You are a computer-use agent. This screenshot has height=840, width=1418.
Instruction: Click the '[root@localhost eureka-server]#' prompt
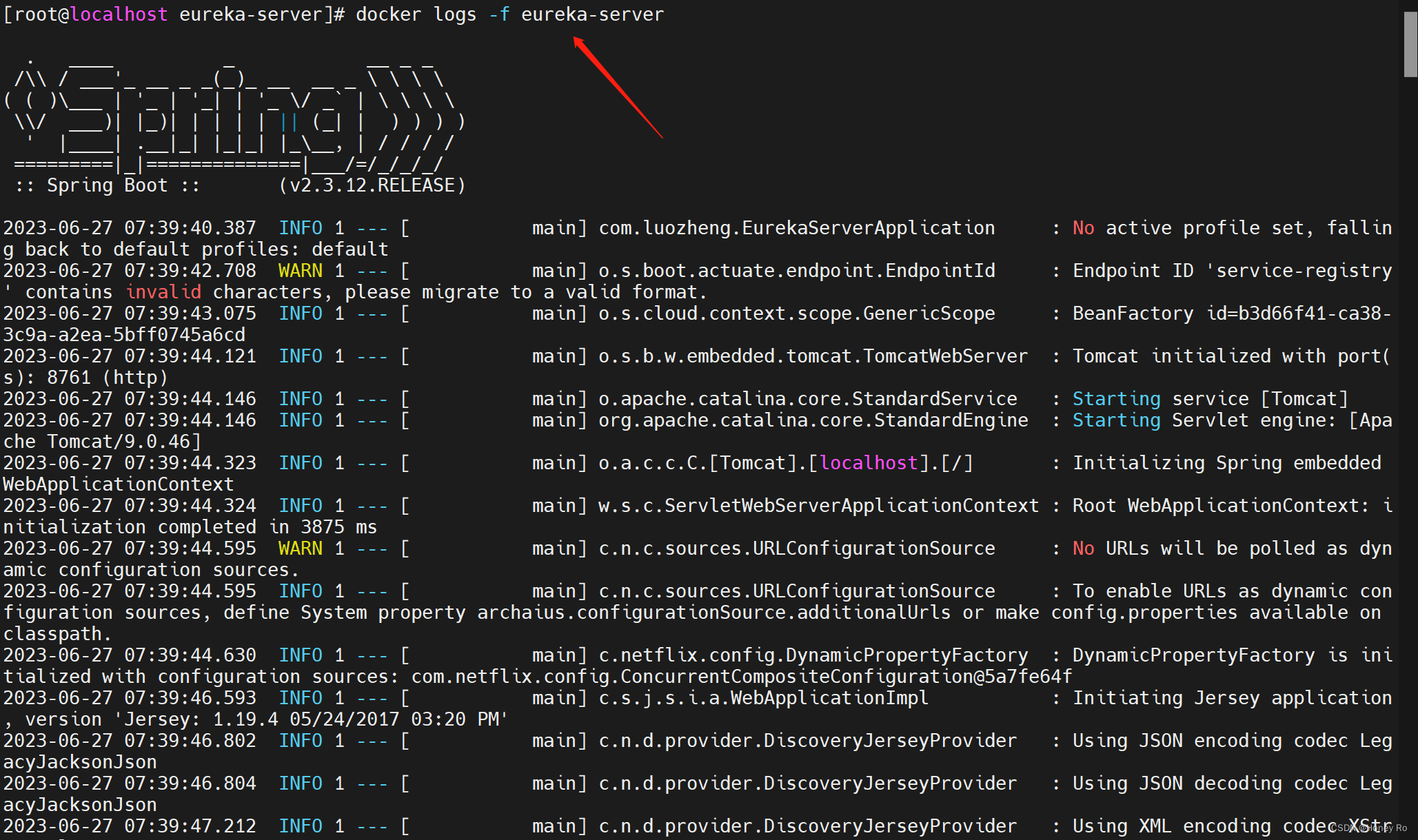click(174, 14)
